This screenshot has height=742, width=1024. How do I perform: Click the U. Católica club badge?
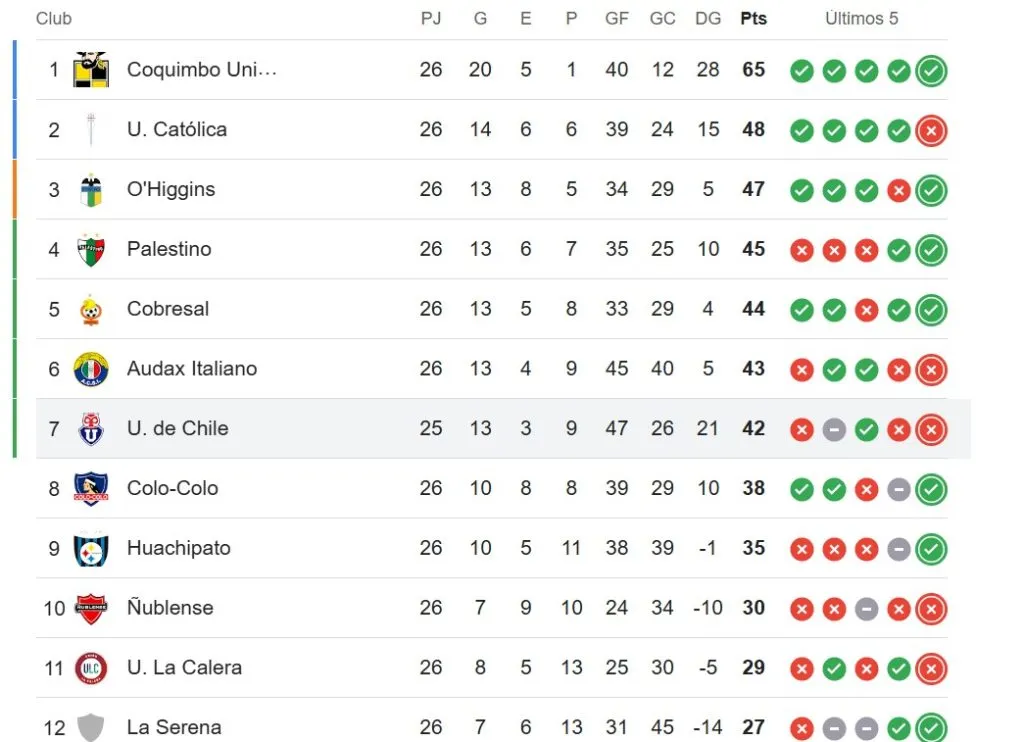point(89,129)
